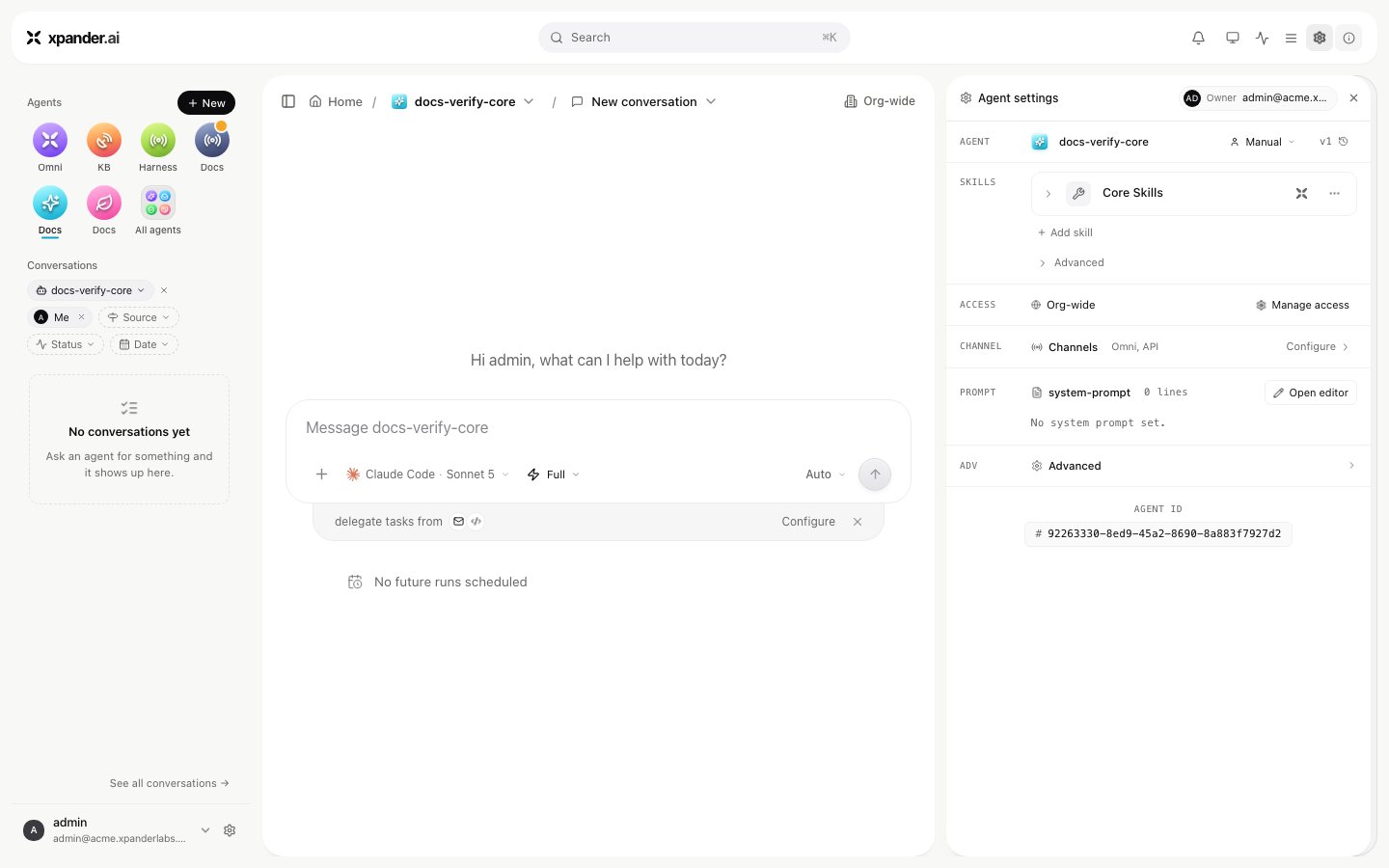
Task: Click Configure for Channels
Action: 1318,346
